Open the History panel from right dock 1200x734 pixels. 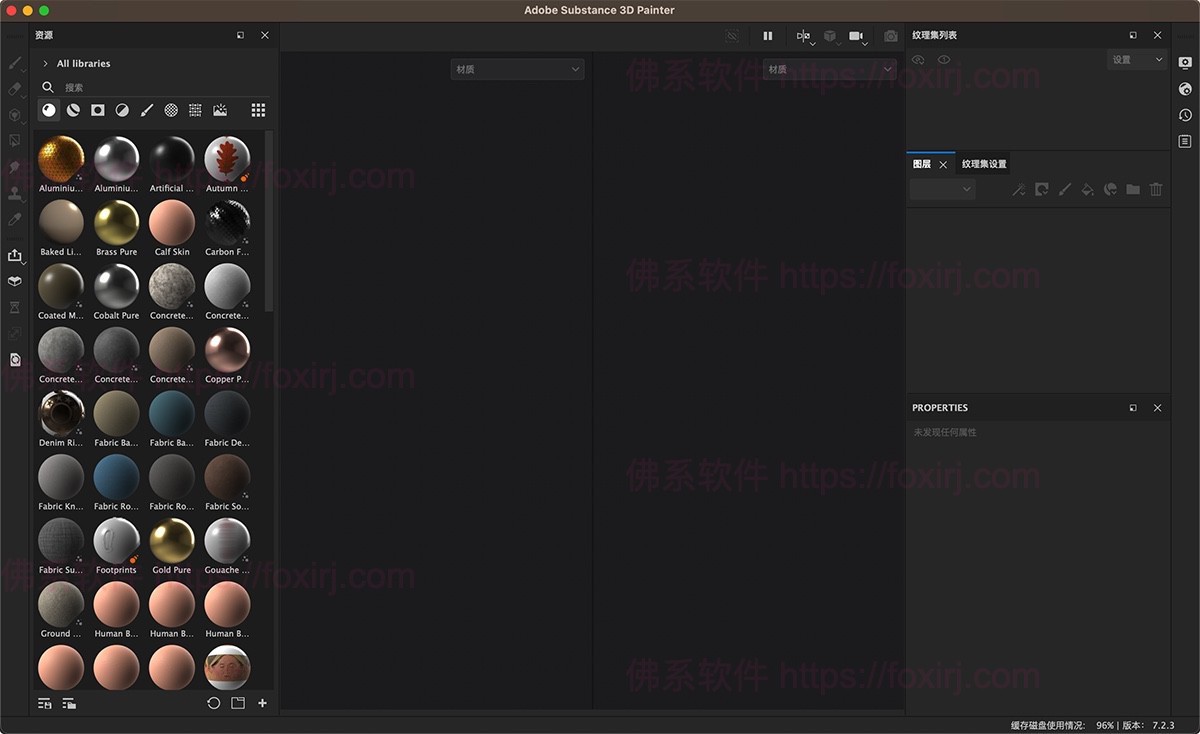tap(1185, 116)
